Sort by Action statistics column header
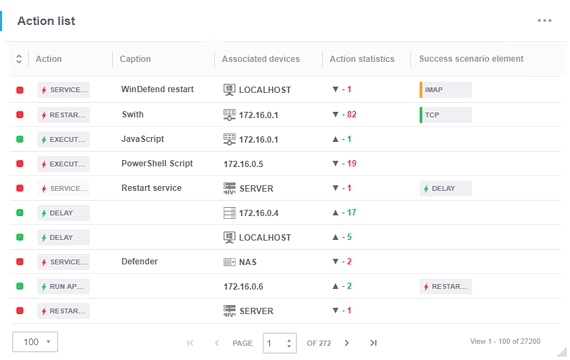Screen dimensions: 570x360 tap(362, 59)
